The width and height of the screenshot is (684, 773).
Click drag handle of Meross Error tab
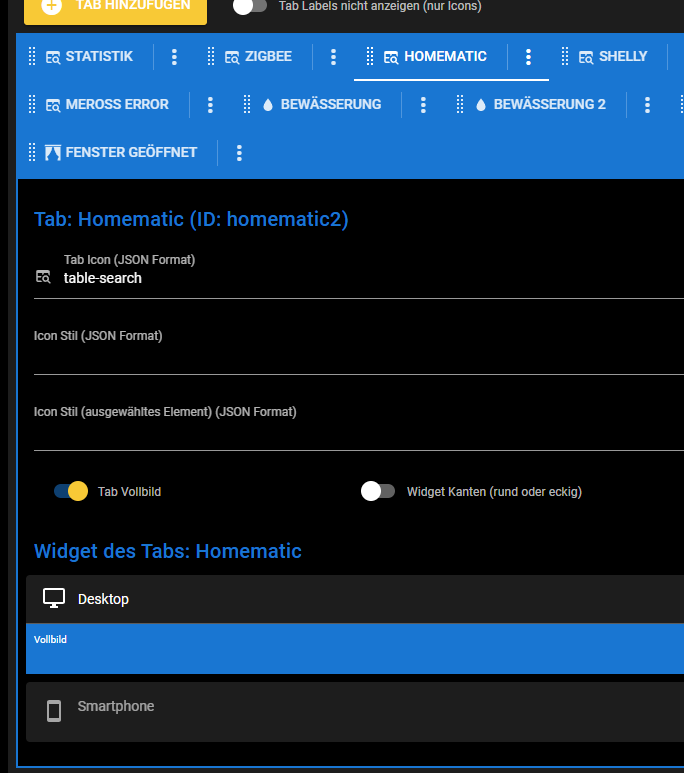32,105
